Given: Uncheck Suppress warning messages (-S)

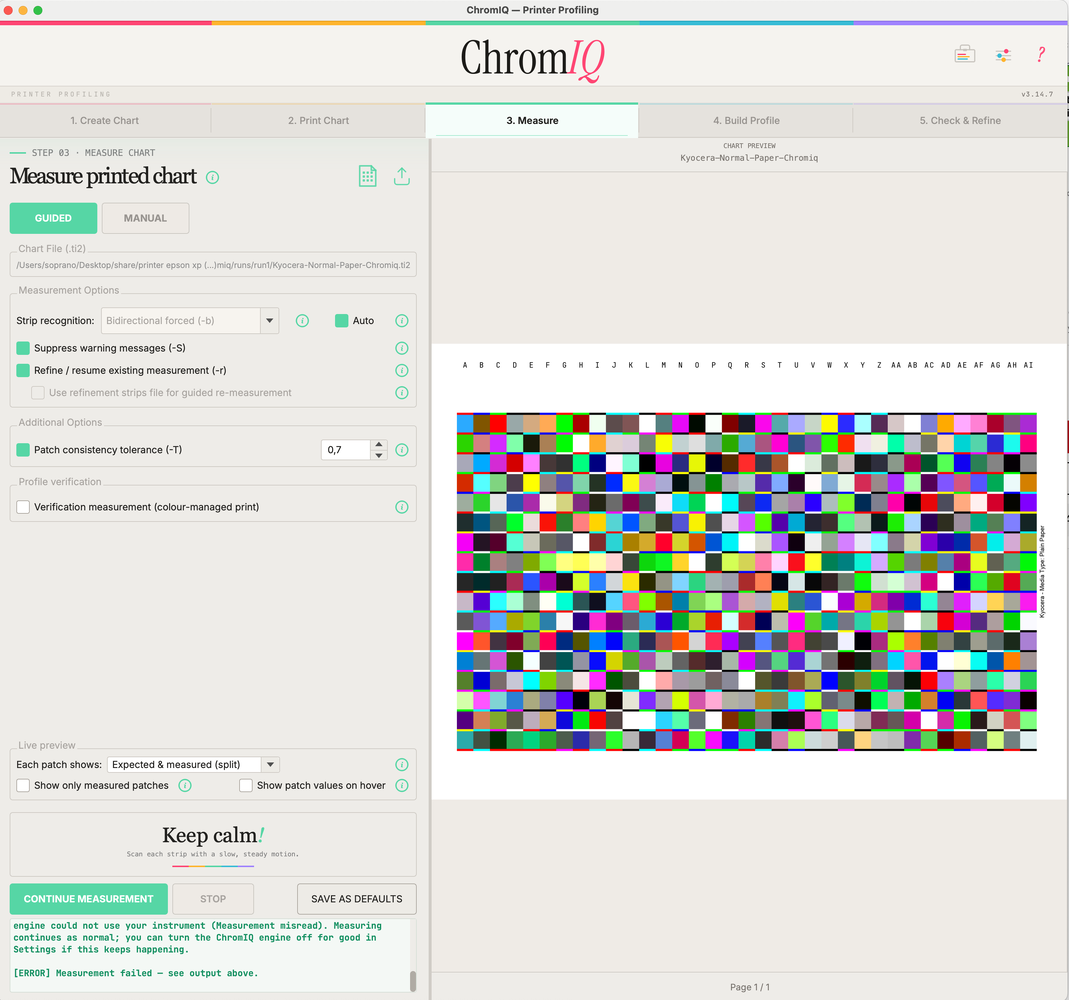Looking at the screenshot, I should tap(23, 348).
